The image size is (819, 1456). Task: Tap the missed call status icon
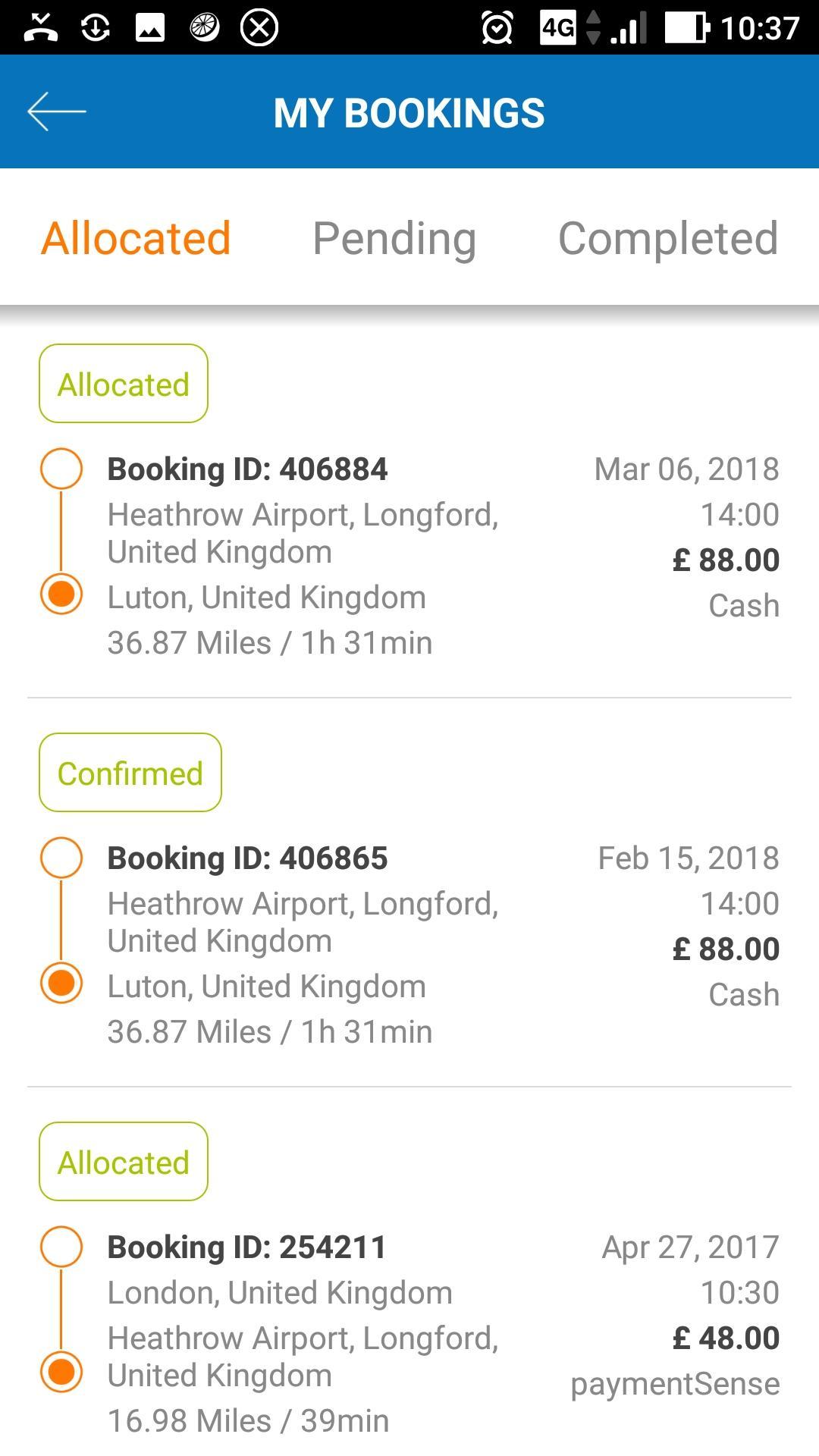(x=41, y=28)
